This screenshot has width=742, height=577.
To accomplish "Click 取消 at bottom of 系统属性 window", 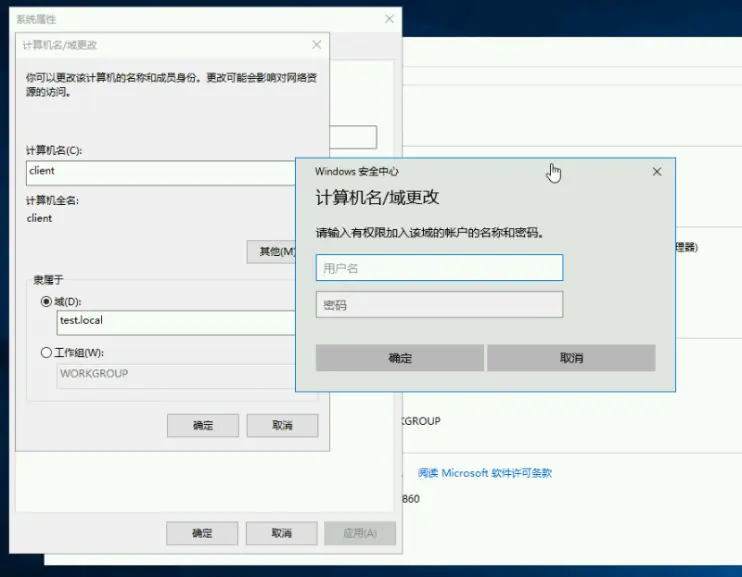I will 281,533.
